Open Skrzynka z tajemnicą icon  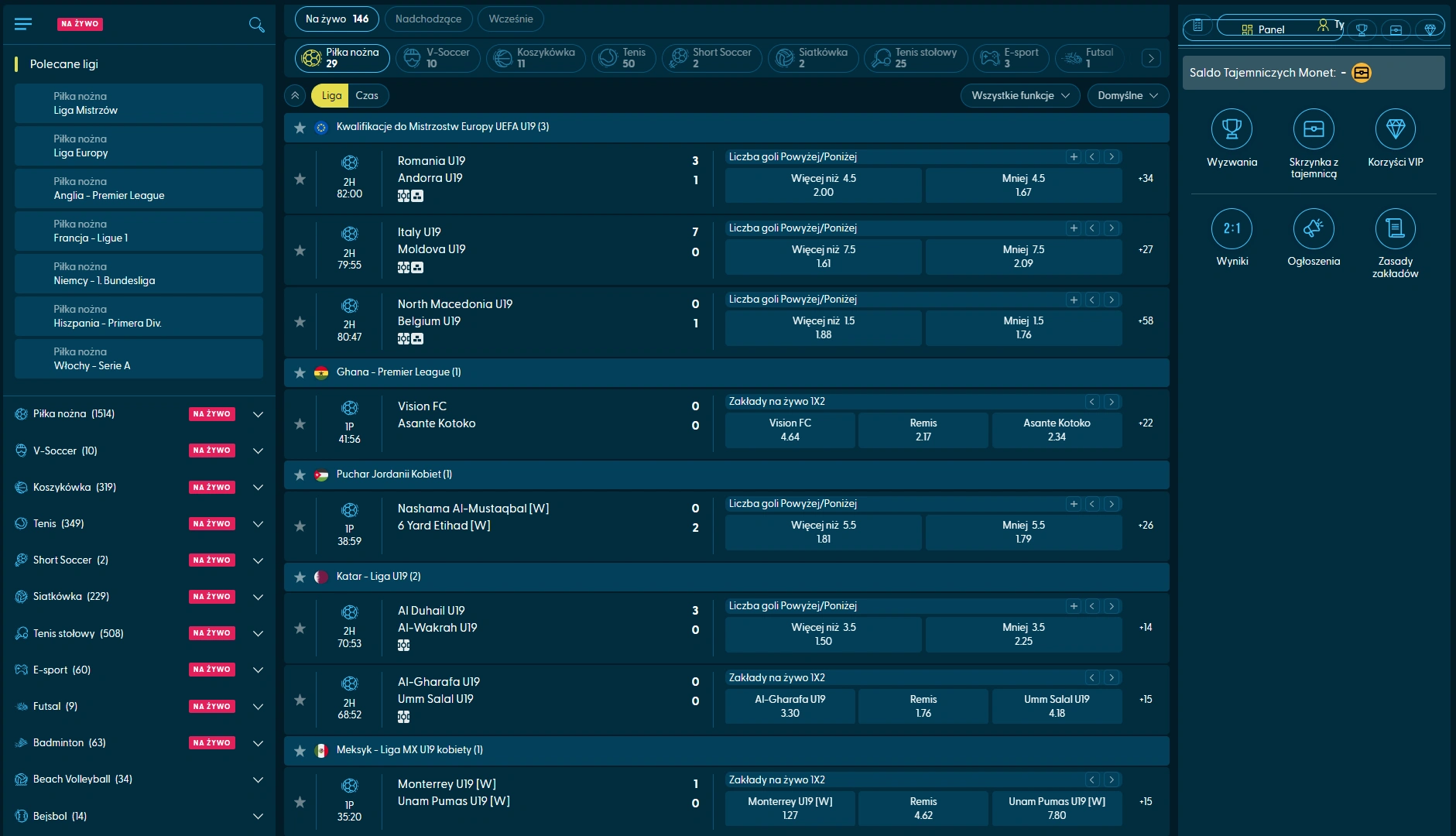click(1314, 129)
